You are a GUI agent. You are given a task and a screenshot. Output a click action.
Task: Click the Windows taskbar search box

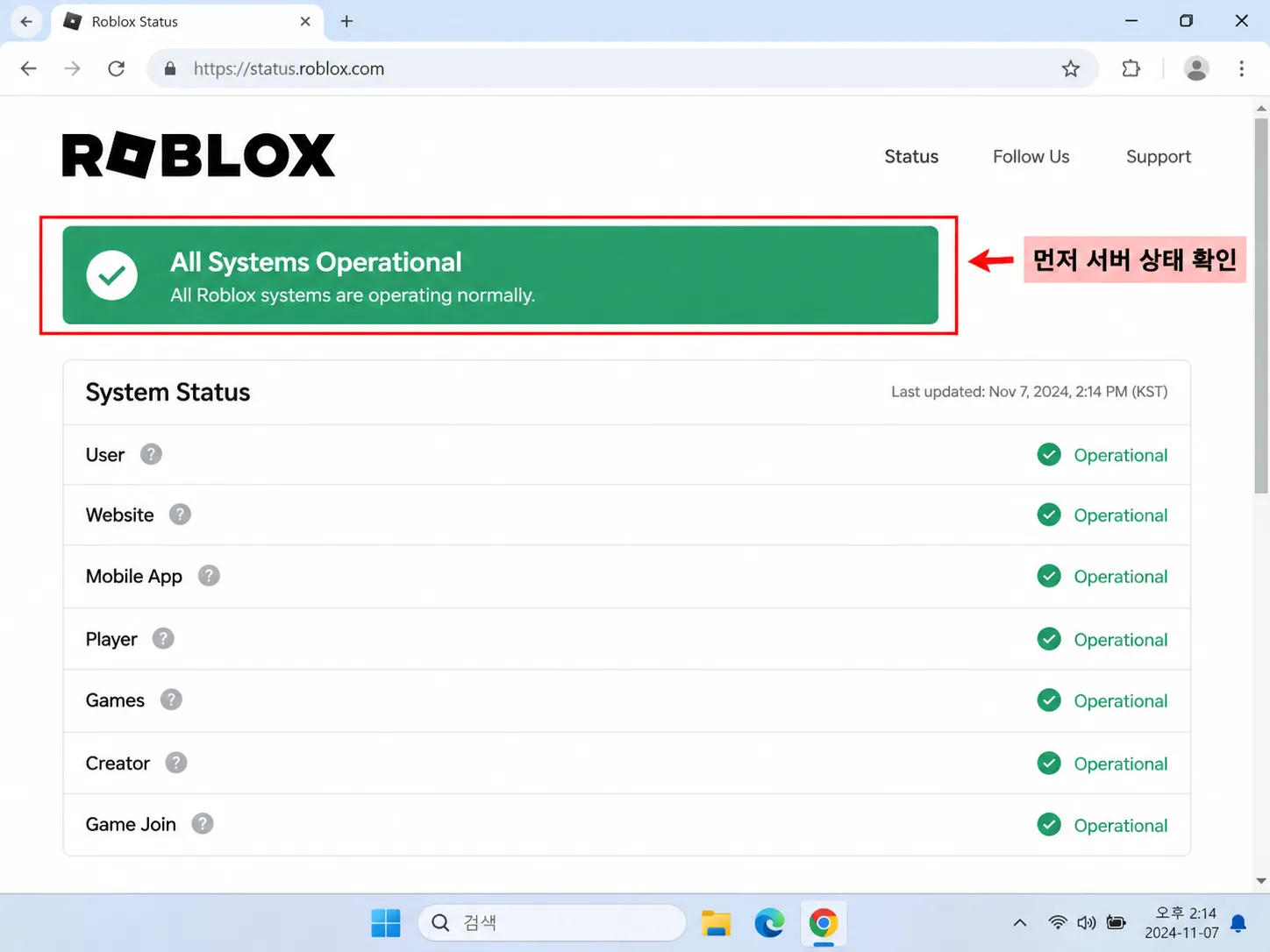[x=552, y=922]
